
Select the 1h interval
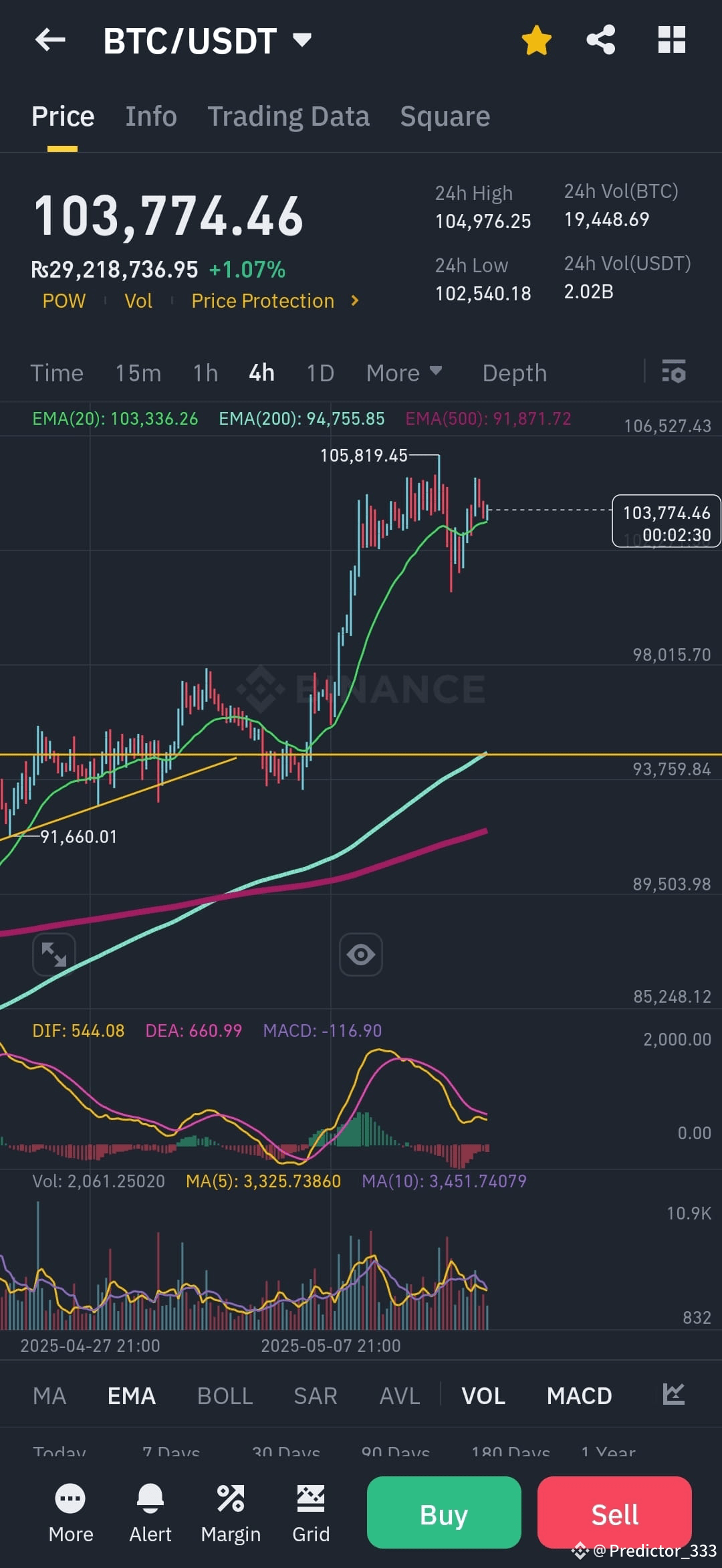pos(206,373)
